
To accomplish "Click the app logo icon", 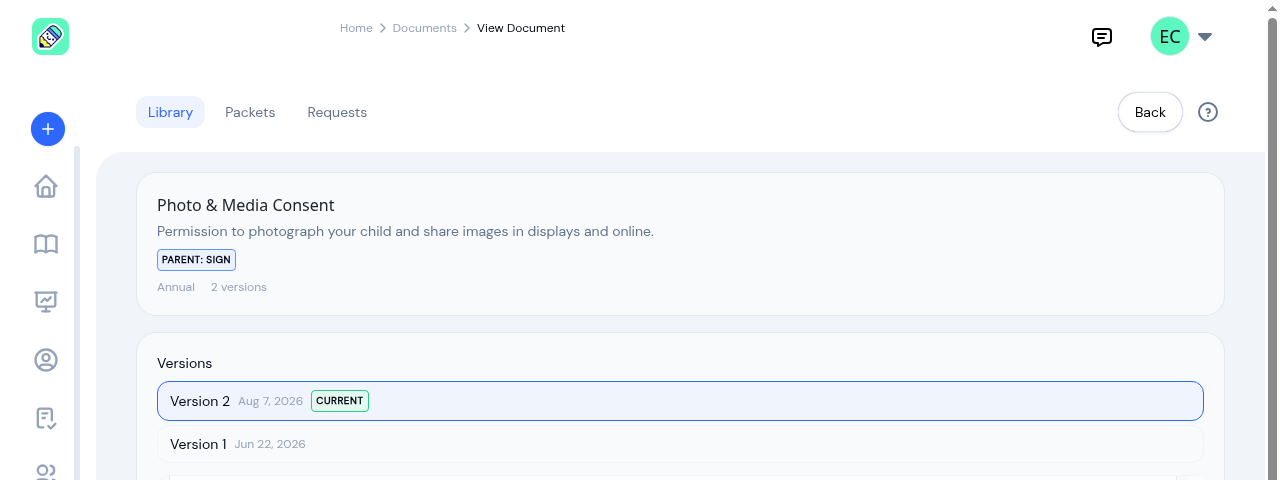I will click(x=50, y=37).
